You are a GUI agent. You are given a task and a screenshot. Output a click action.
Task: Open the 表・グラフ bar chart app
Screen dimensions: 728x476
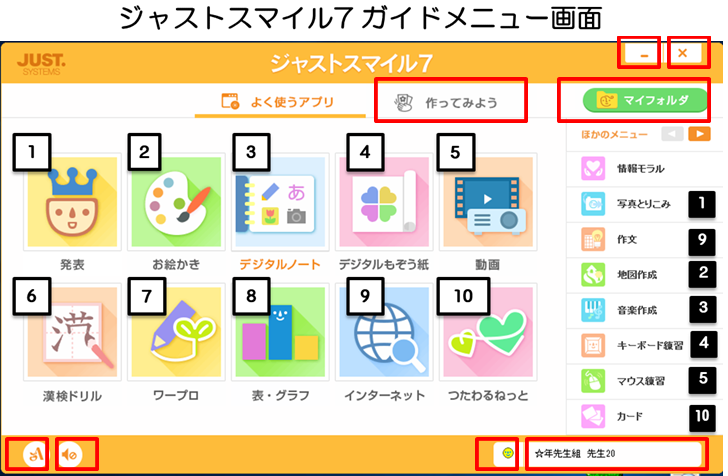[280, 332]
